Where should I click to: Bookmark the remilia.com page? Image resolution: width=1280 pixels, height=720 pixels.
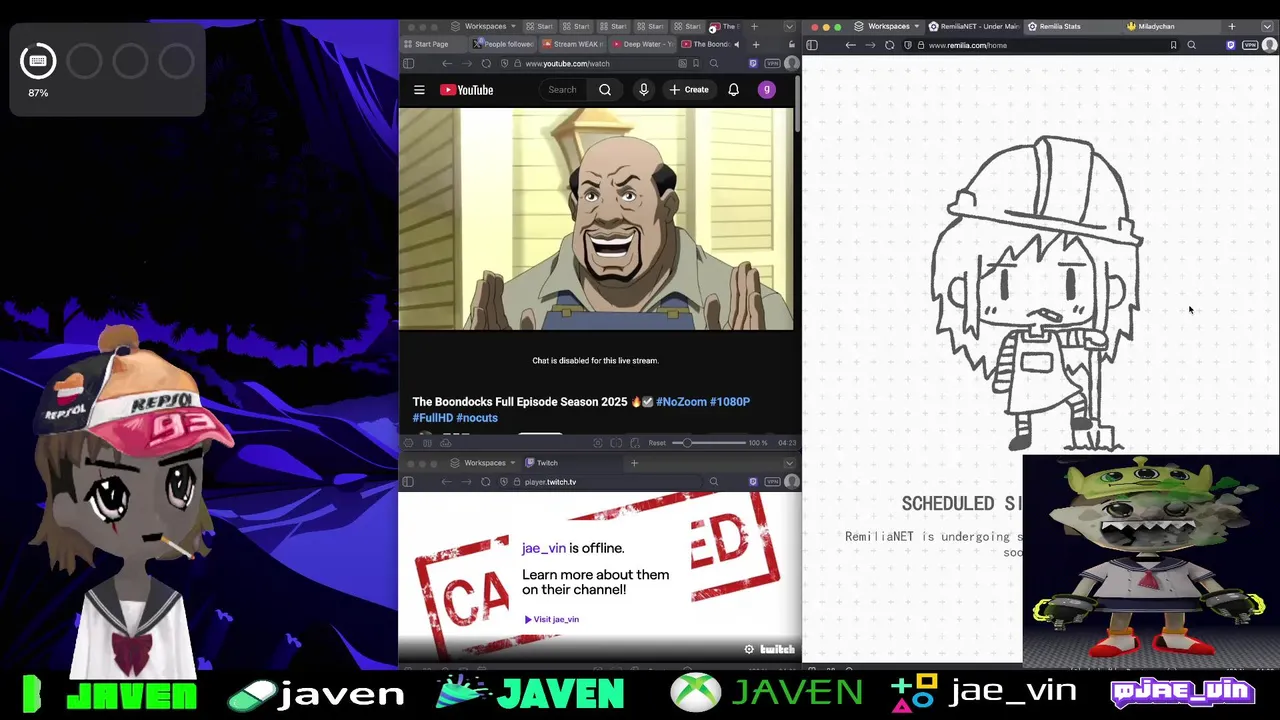click(1173, 45)
